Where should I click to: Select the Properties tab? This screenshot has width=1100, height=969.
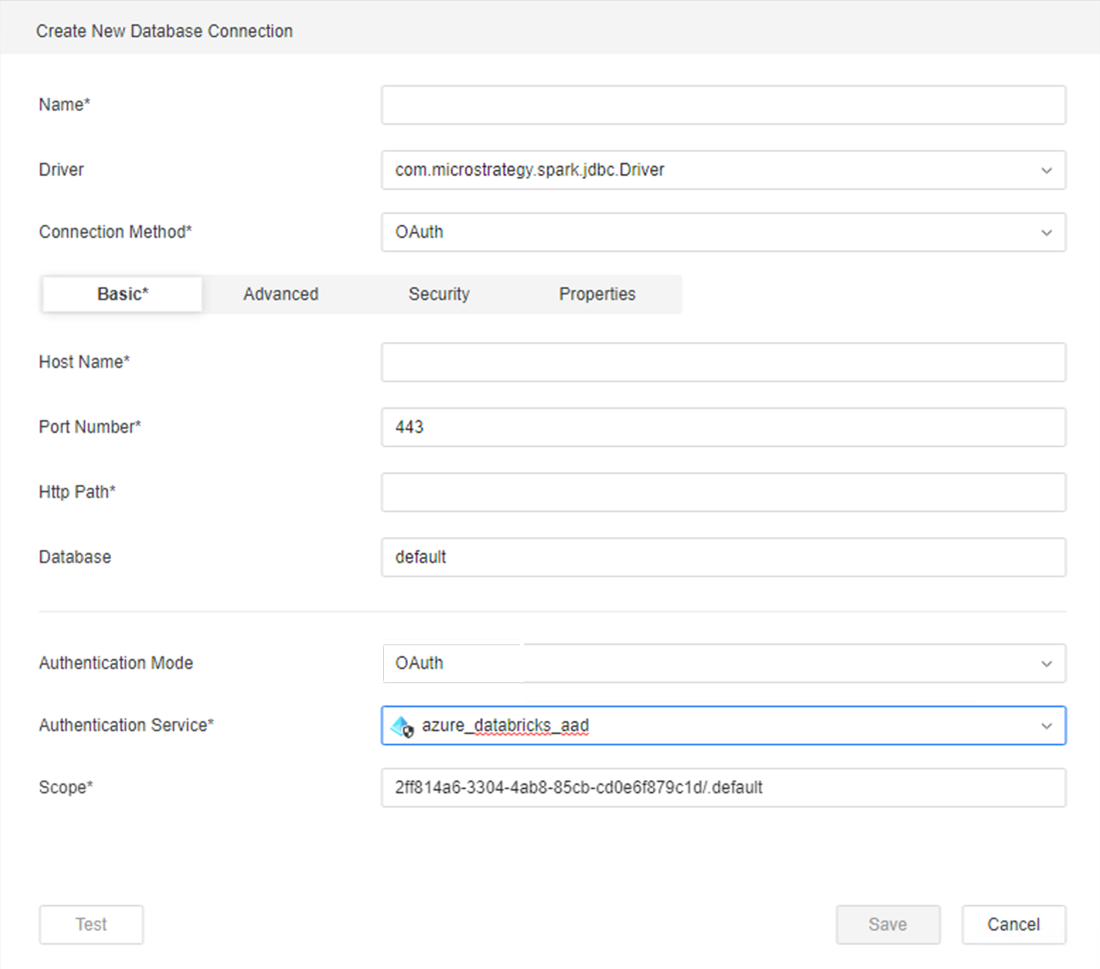click(x=597, y=294)
